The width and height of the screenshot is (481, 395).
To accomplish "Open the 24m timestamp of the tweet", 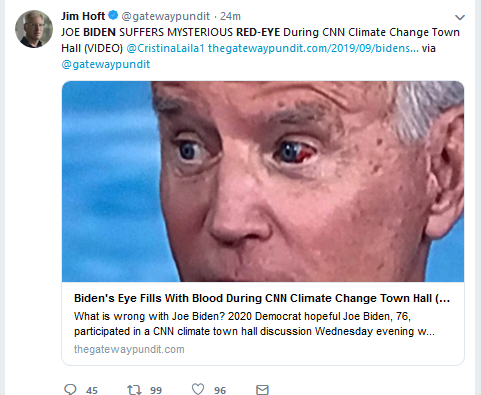I will click(x=230, y=16).
